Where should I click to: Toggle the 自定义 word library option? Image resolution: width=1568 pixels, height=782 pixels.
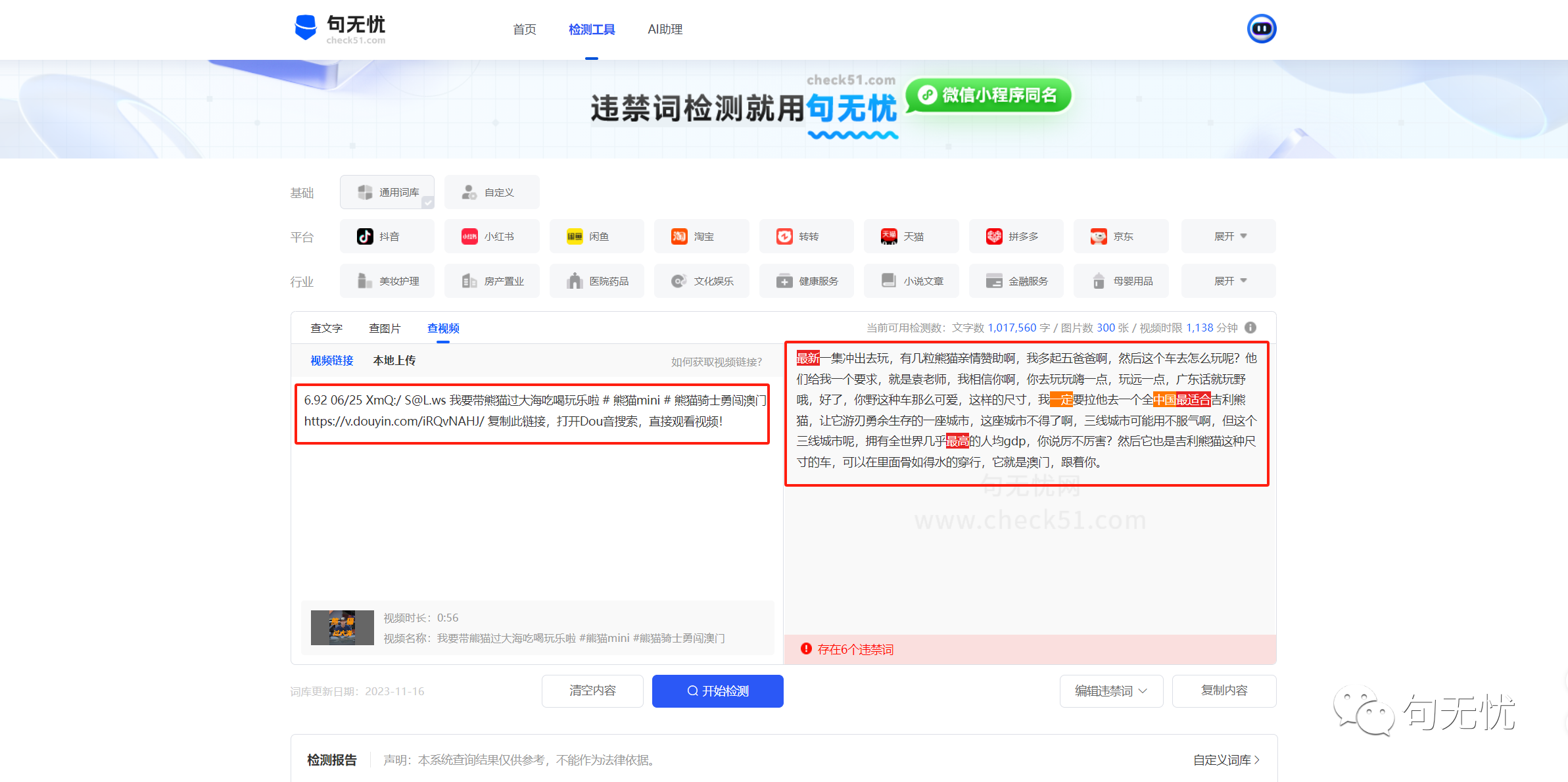click(492, 192)
